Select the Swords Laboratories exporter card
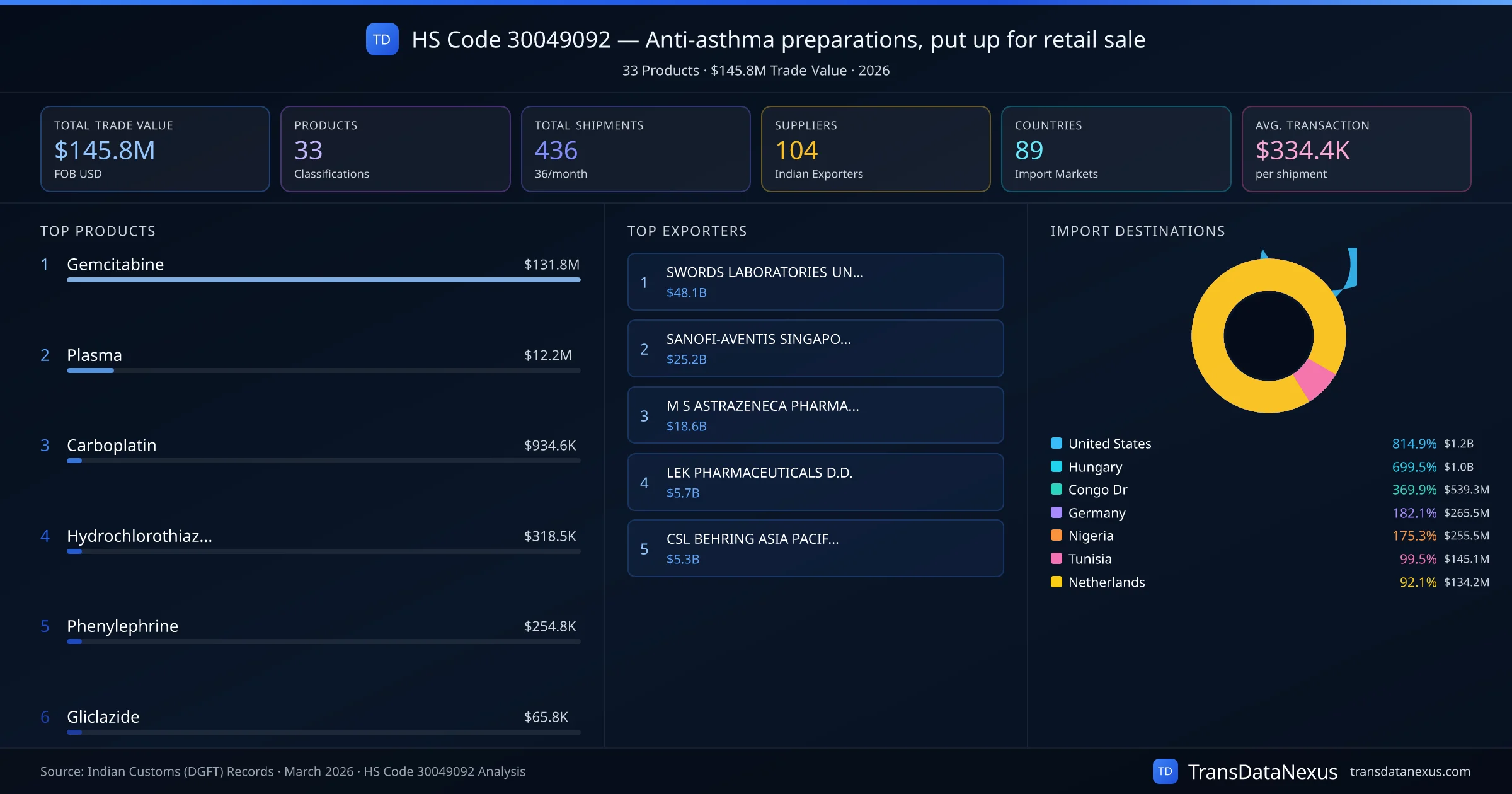 click(x=815, y=282)
